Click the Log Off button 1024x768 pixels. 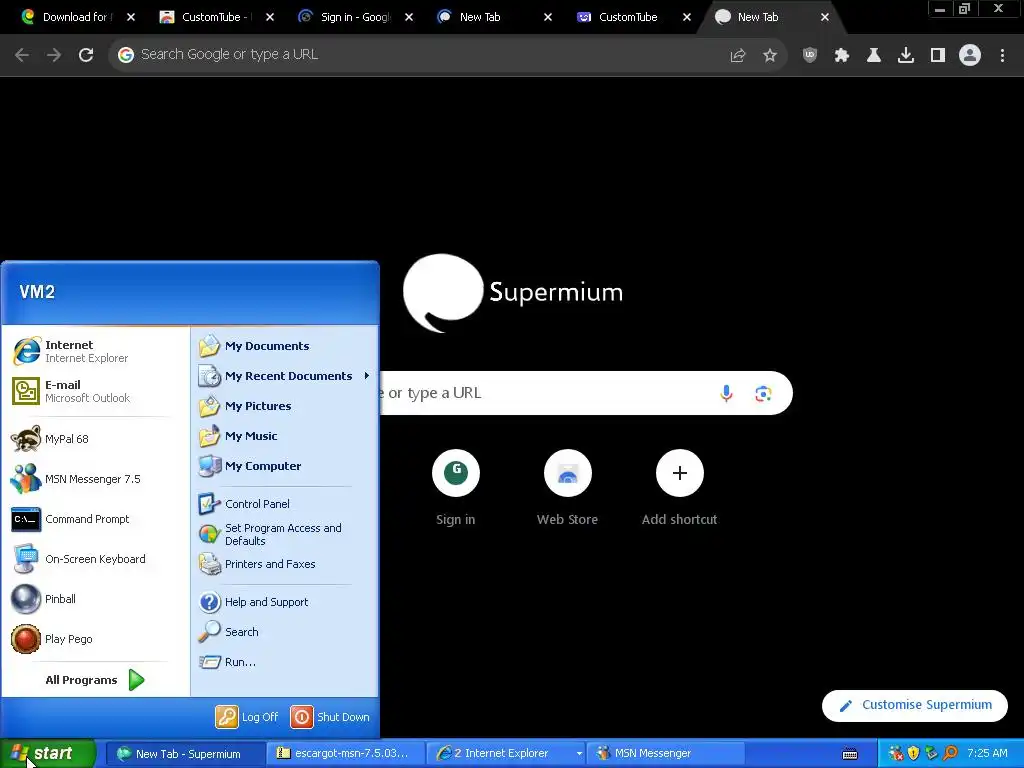click(248, 717)
